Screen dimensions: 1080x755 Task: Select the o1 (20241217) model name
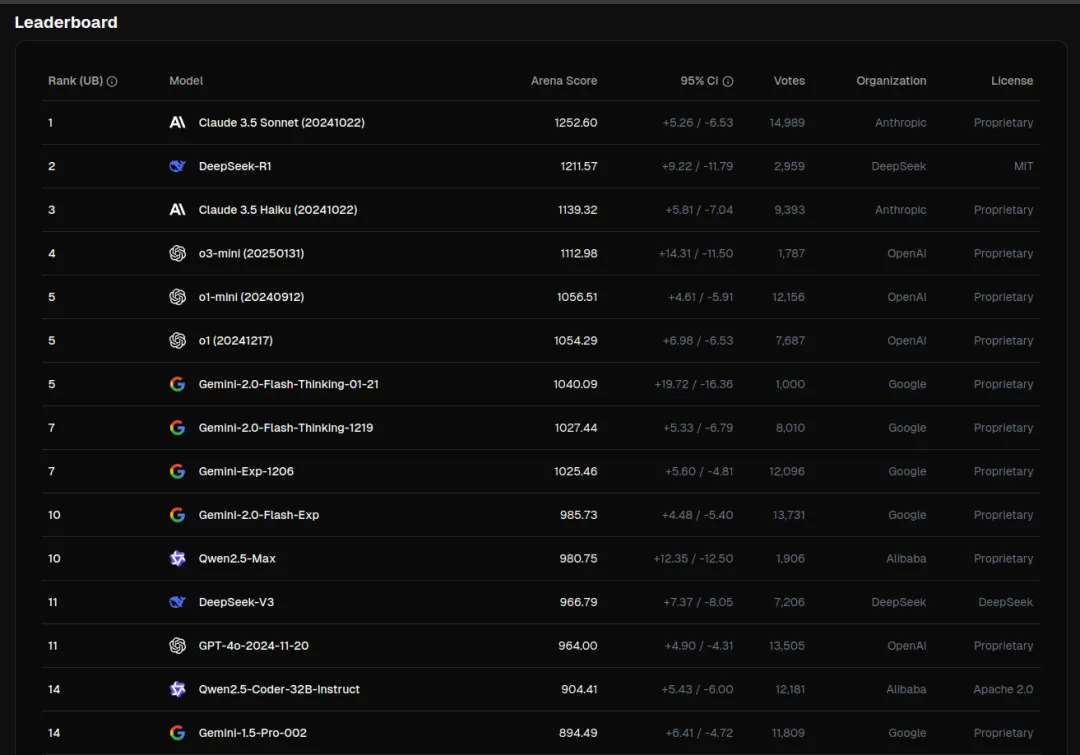(x=236, y=340)
